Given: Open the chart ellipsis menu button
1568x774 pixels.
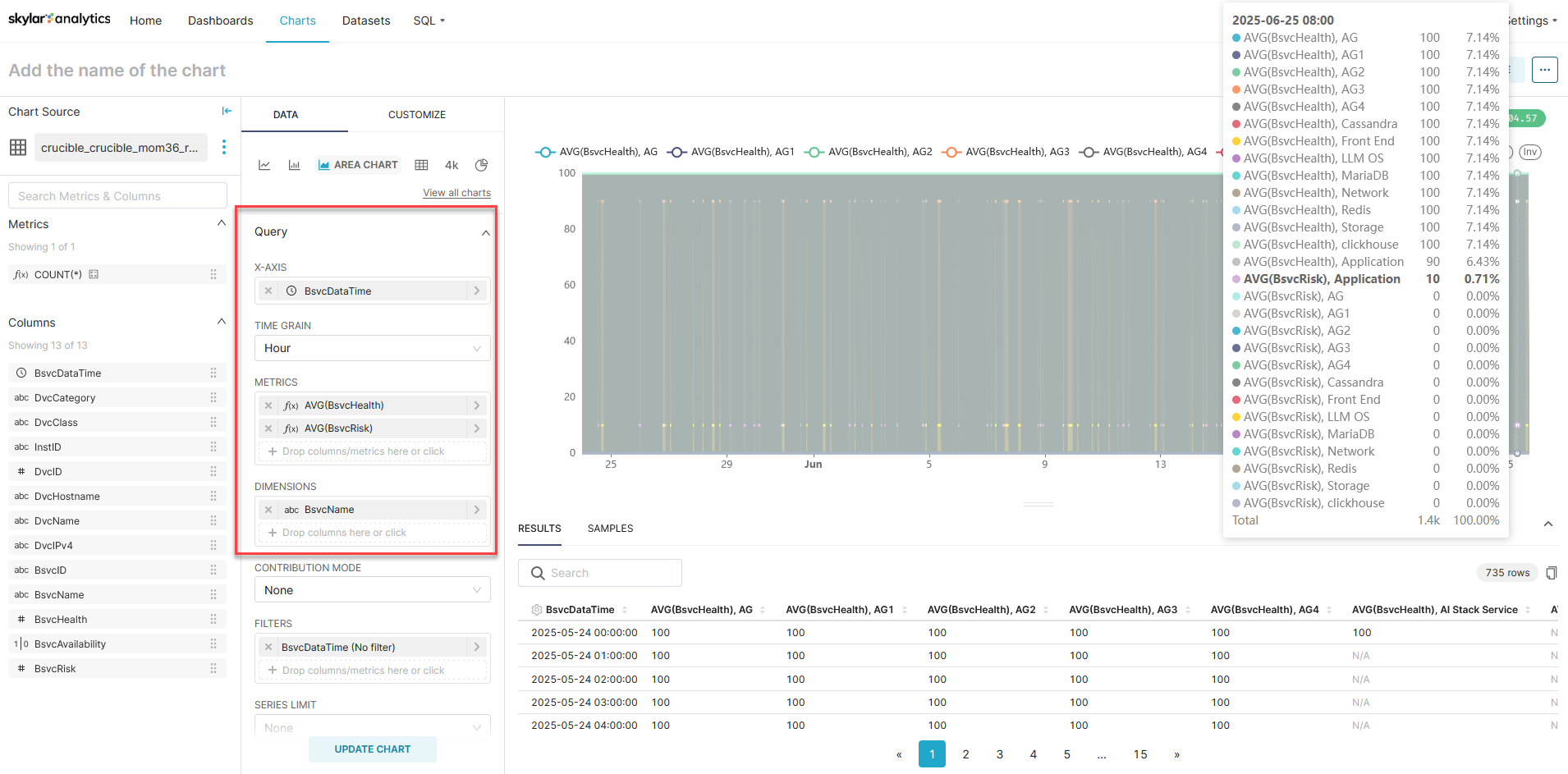Looking at the screenshot, I should (x=1544, y=70).
